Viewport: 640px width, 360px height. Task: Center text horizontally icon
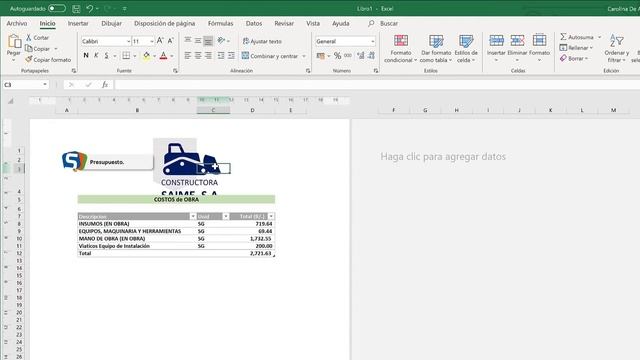[x=198, y=56]
